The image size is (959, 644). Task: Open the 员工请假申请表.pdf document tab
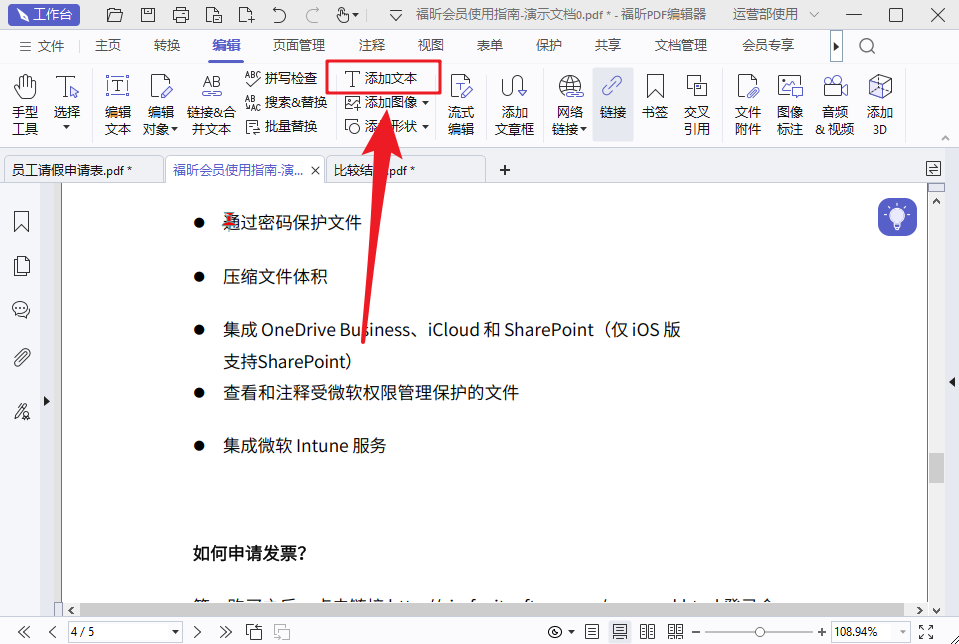click(72, 171)
